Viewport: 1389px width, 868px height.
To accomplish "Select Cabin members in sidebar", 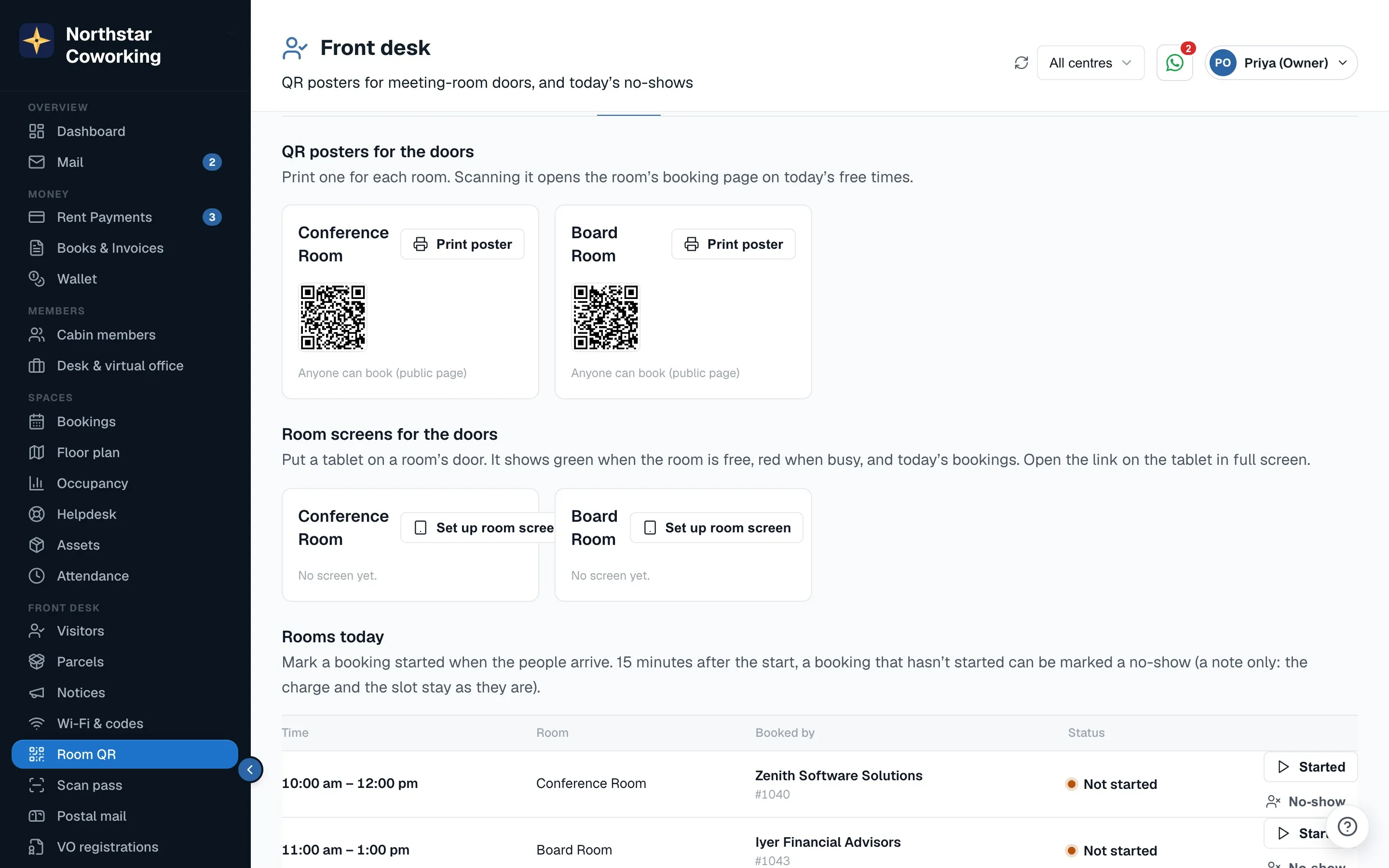I will 124,335.
